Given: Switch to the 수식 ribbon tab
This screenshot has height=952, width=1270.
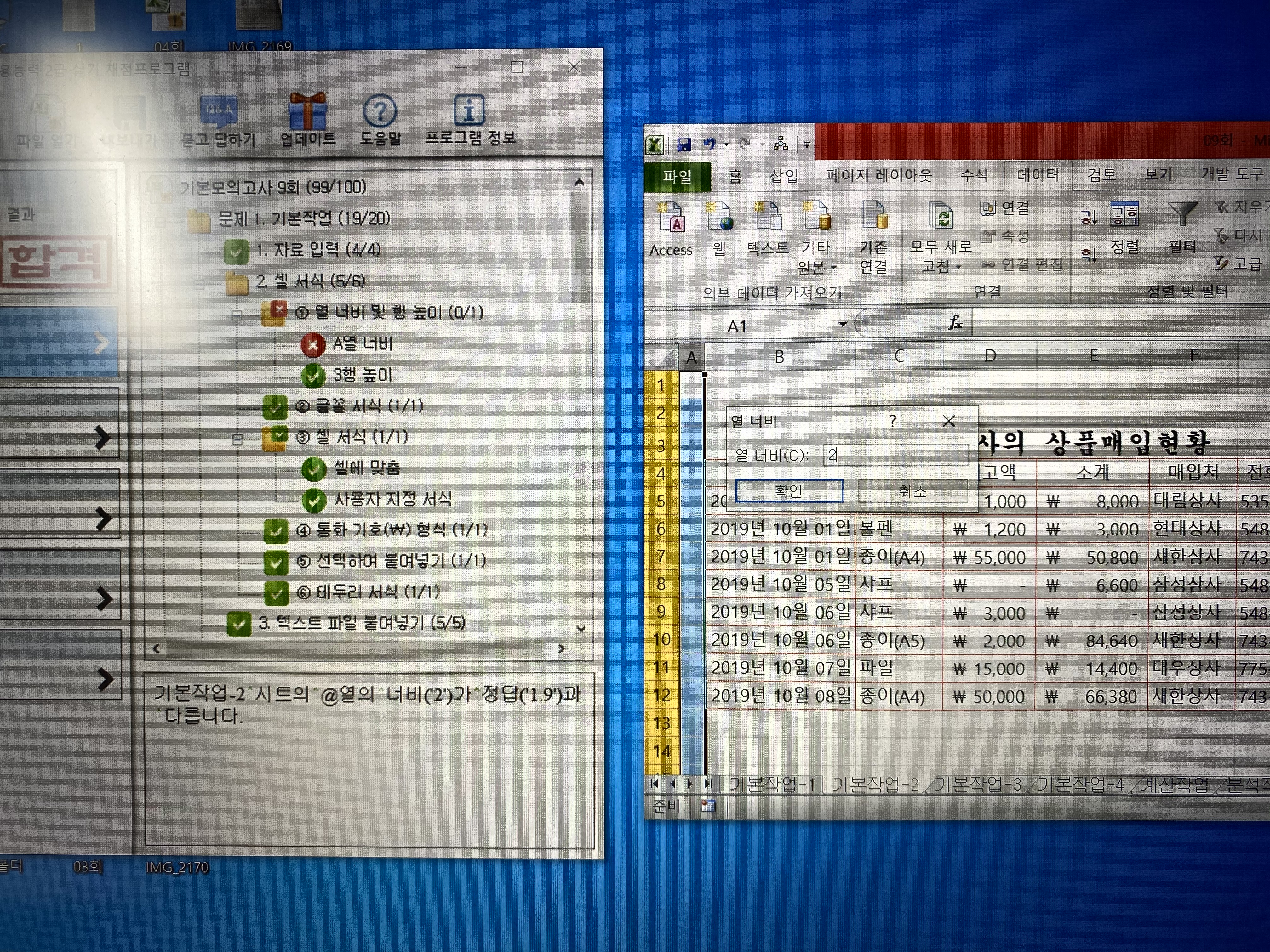Looking at the screenshot, I should 974,175.
